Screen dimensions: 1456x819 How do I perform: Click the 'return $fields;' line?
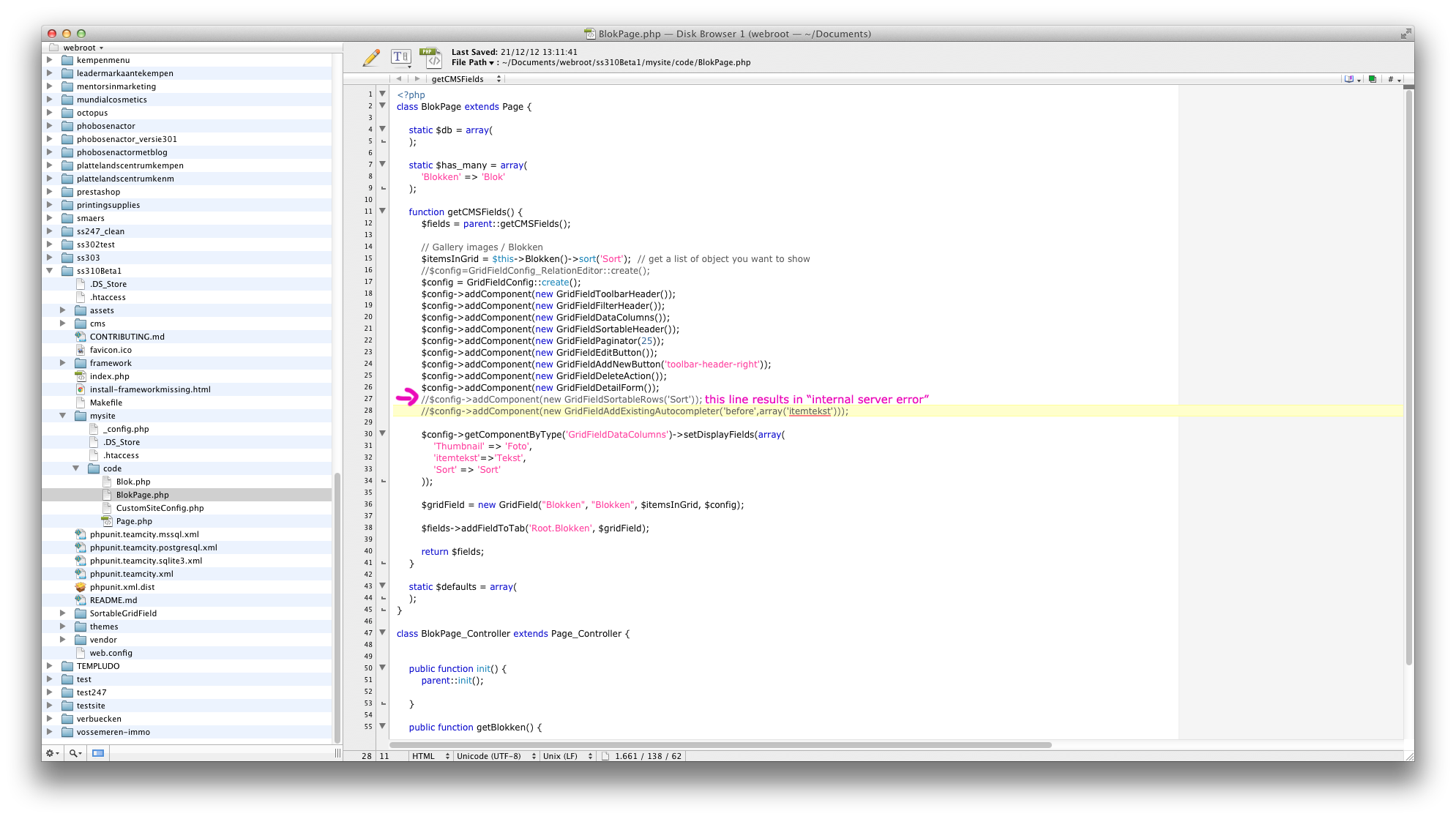coord(452,552)
